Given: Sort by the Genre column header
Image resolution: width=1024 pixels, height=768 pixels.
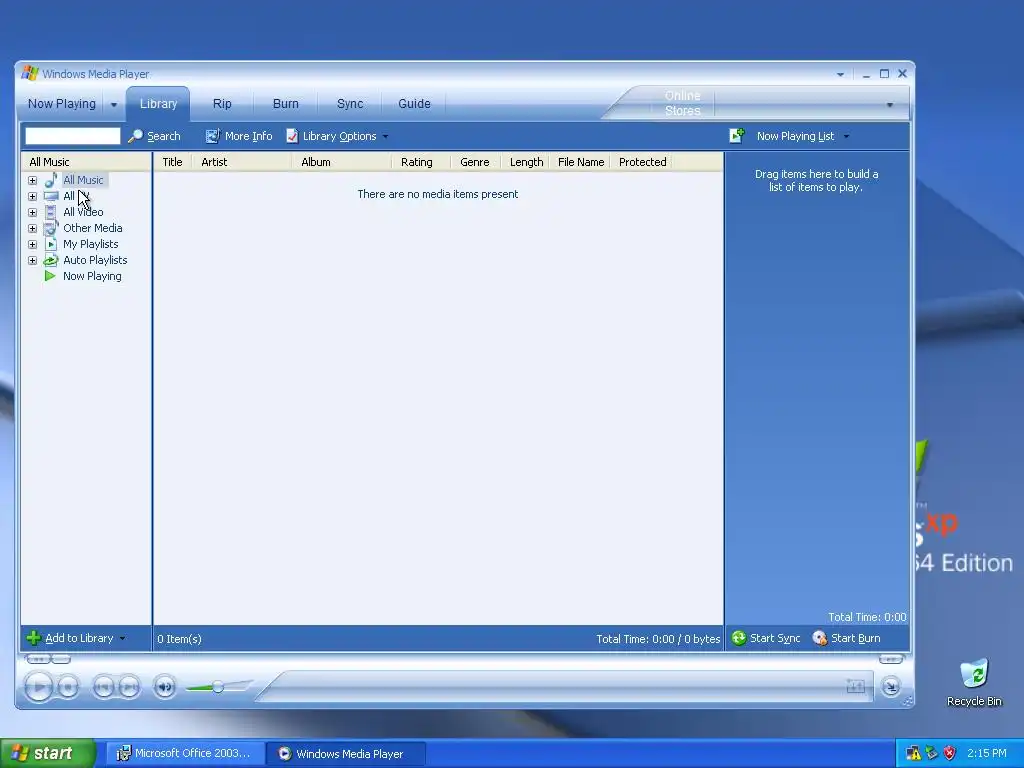Looking at the screenshot, I should pos(475,162).
